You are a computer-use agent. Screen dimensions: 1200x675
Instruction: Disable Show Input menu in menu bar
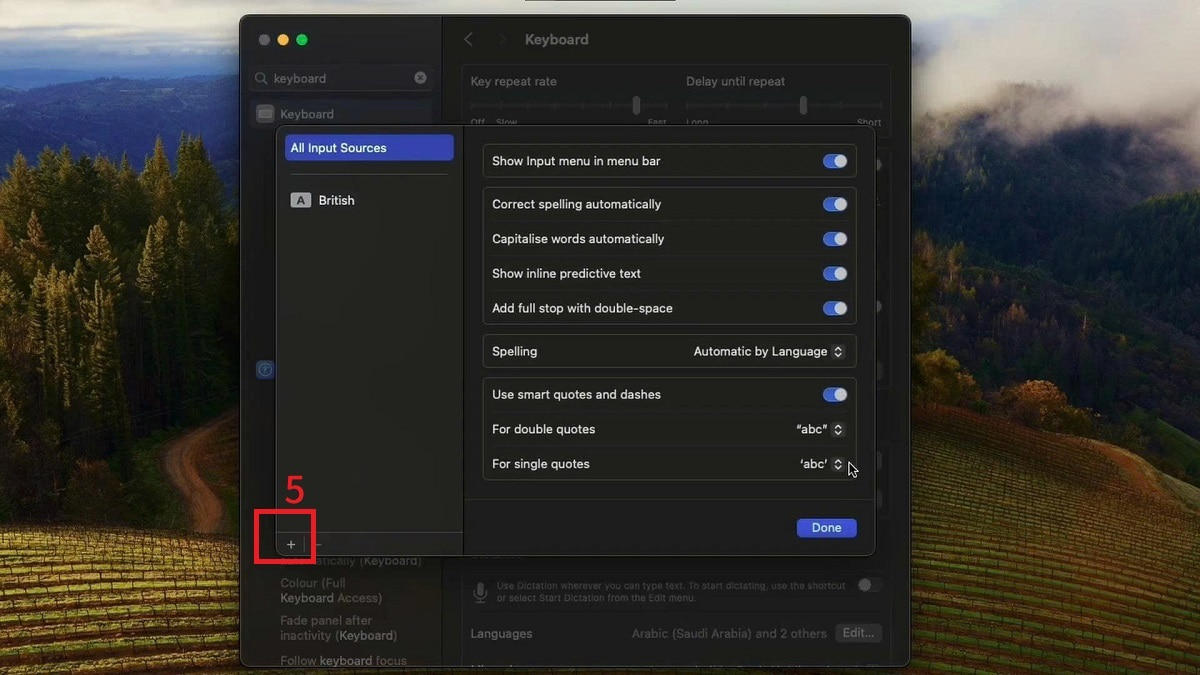835,161
